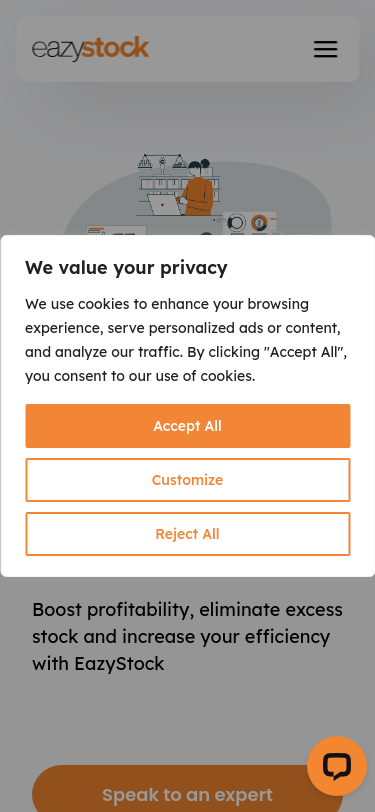Open the live chat bubble icon
The image size is (375, 812).
pyautogui.click(x=337, y=766)
